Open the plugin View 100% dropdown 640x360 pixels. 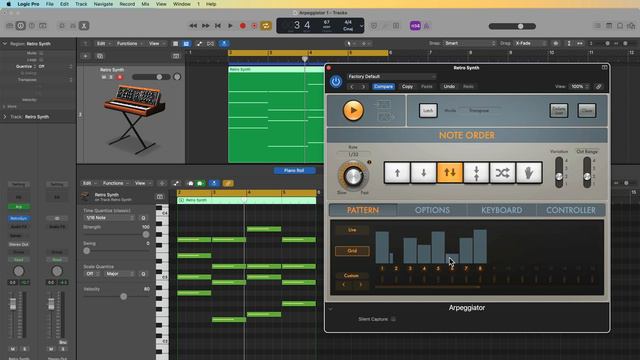pos(580,87)
